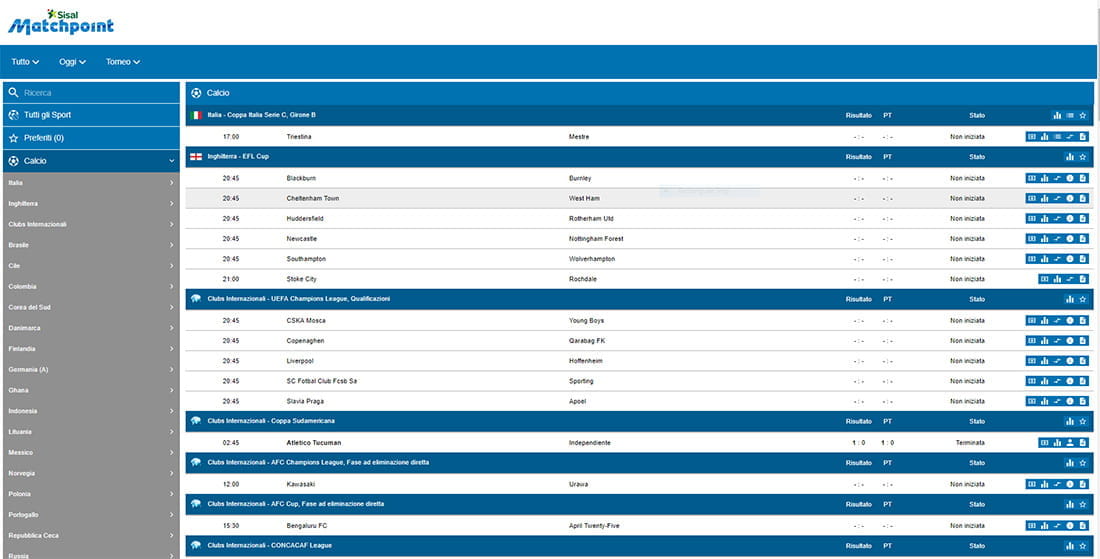Screen dimensions: 1100x559
Task: Click the bar chart icon for Liverpool vs Hoffenheim
Action: click(1045, 361)
